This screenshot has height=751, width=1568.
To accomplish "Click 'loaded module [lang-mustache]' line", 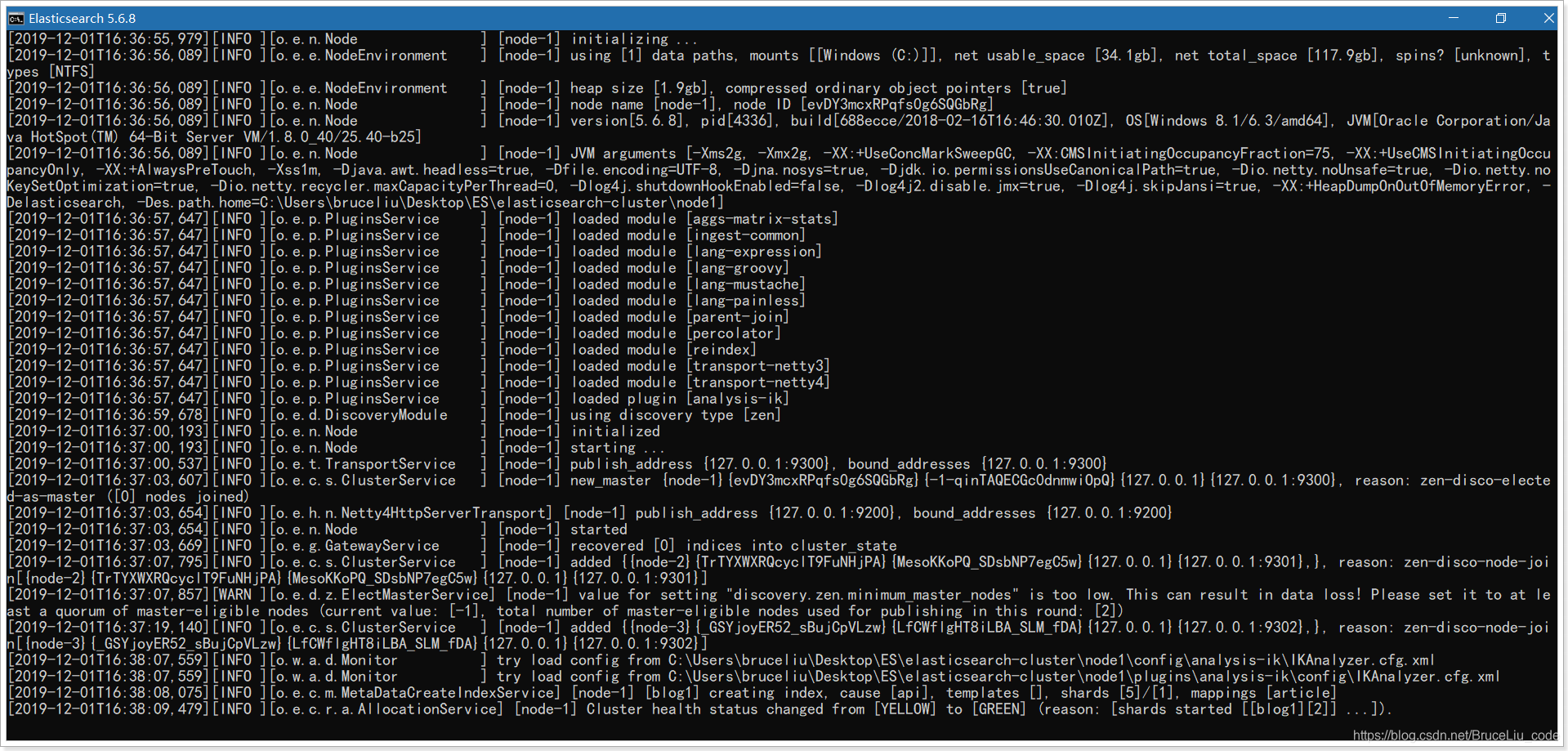I will click(688, 284).
